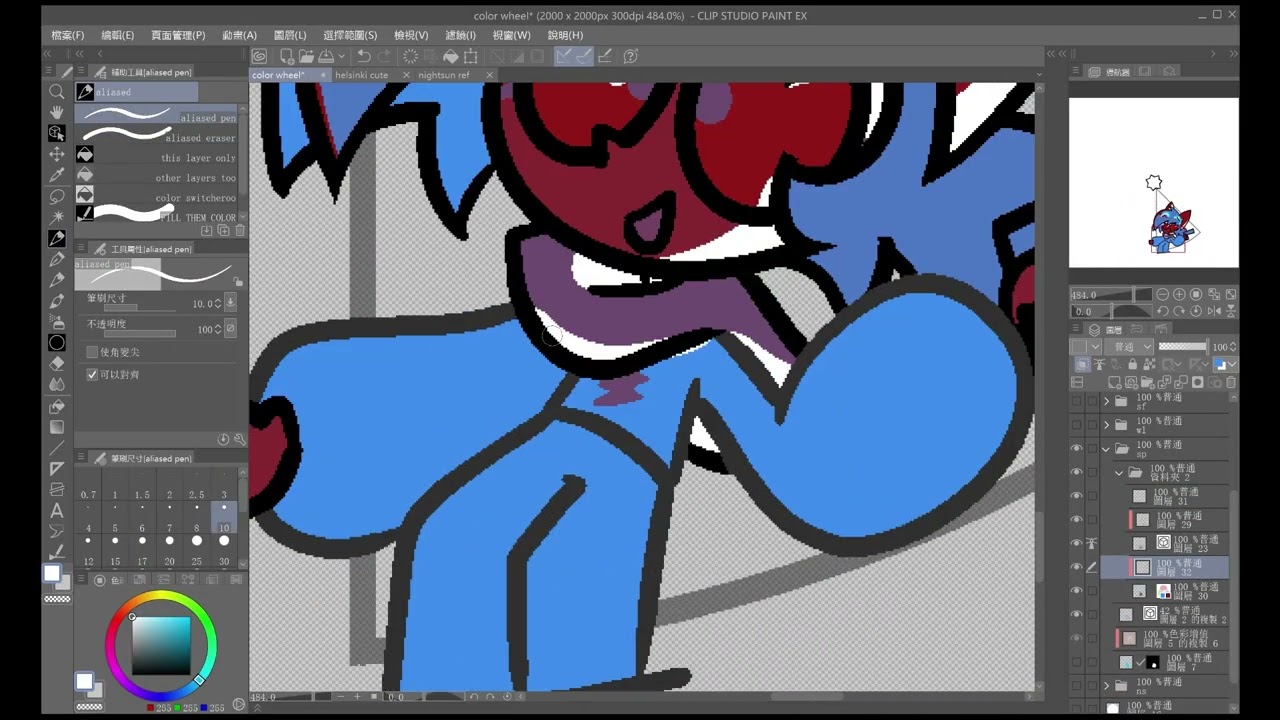The image size is (1280, 720).
Task: Select the 圖層 30 layer row
Action: [x=1165, y=591]
